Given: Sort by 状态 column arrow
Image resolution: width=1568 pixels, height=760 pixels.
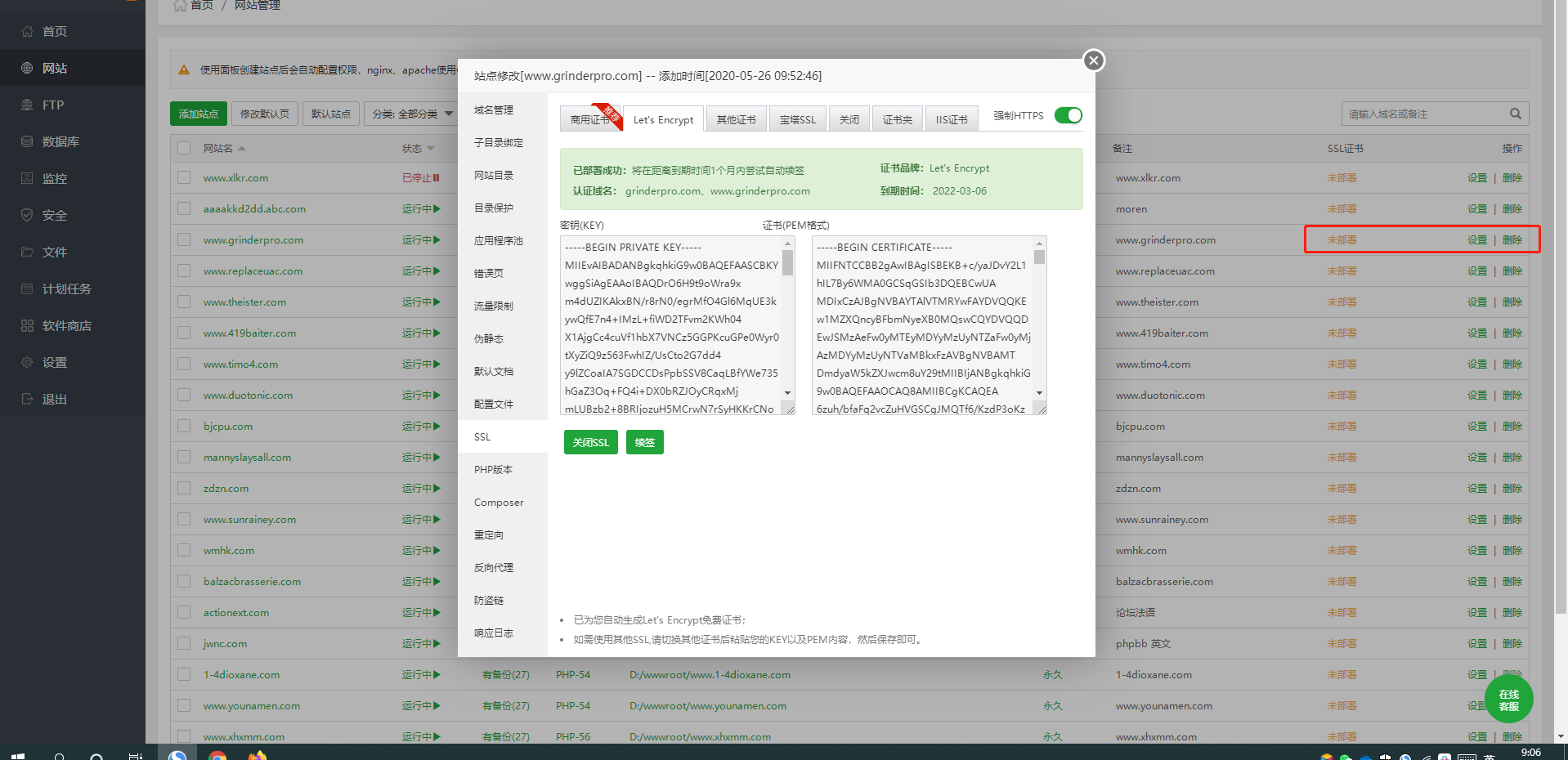Looking at the screenshot, I should (x=431, y=149).
